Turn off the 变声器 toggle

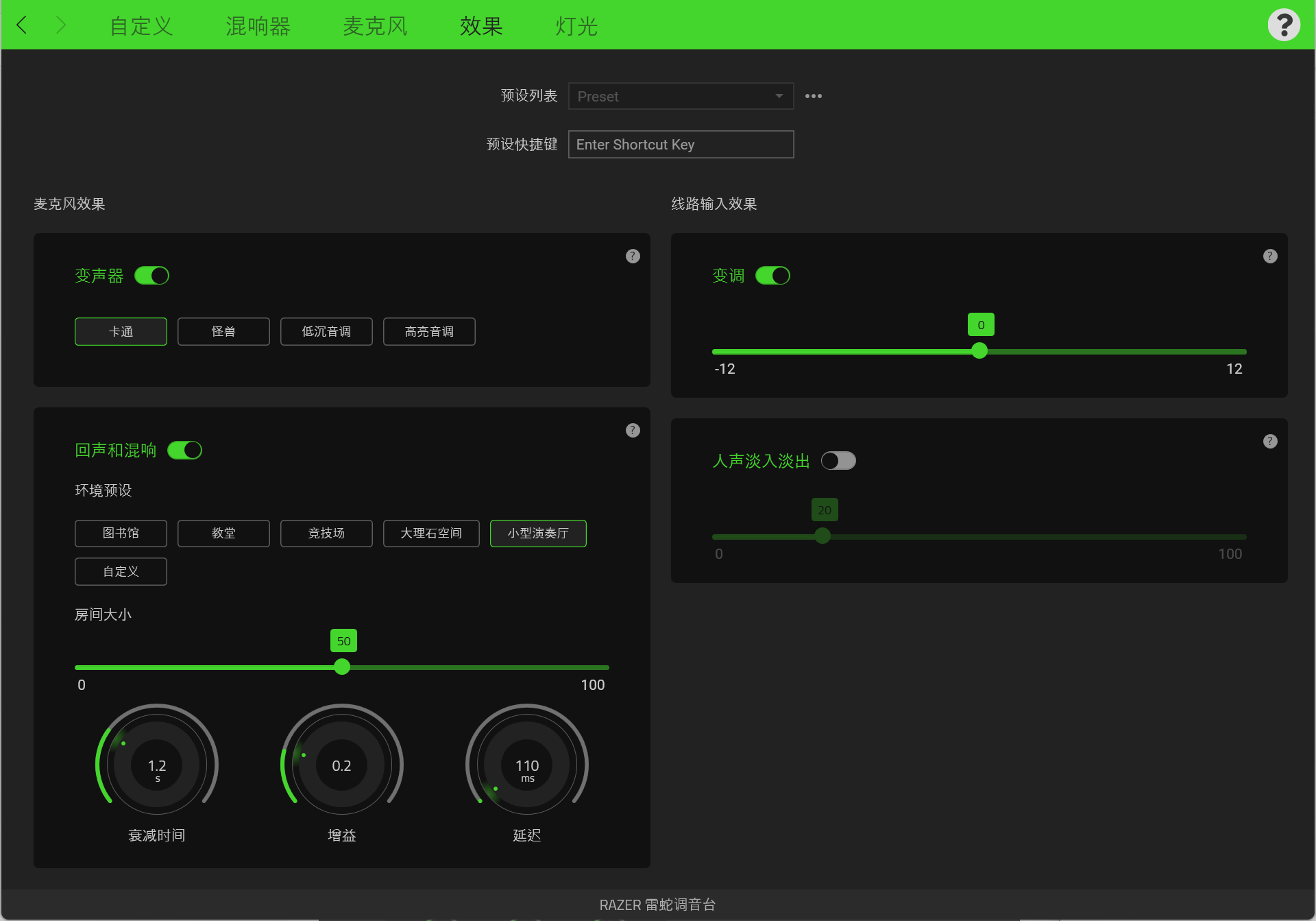click(151, 276)
